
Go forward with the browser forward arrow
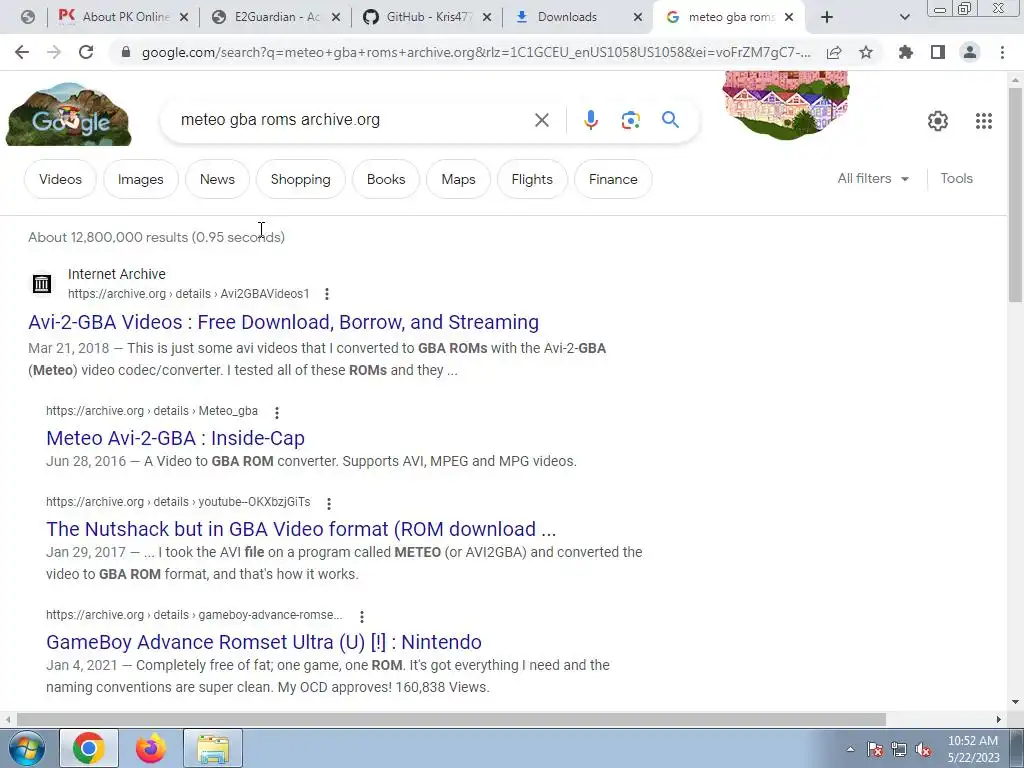(x=54, y=52)
